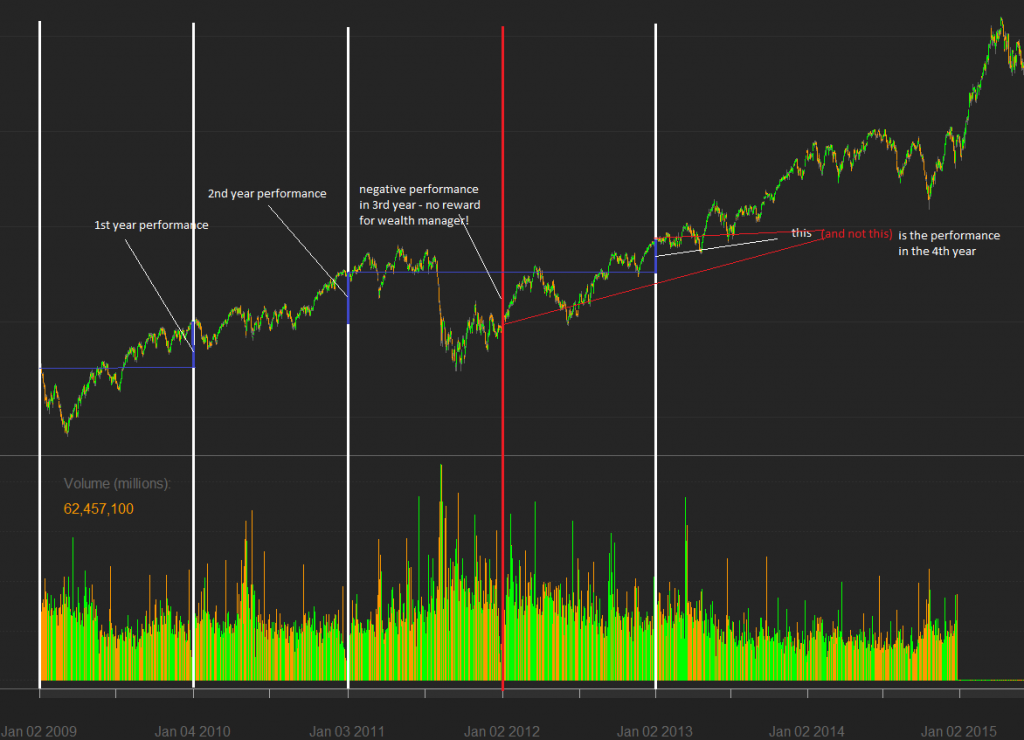Screen dimensions: 1024x740
Task: Click the '1st year performance' annotation
Action: 151,225
